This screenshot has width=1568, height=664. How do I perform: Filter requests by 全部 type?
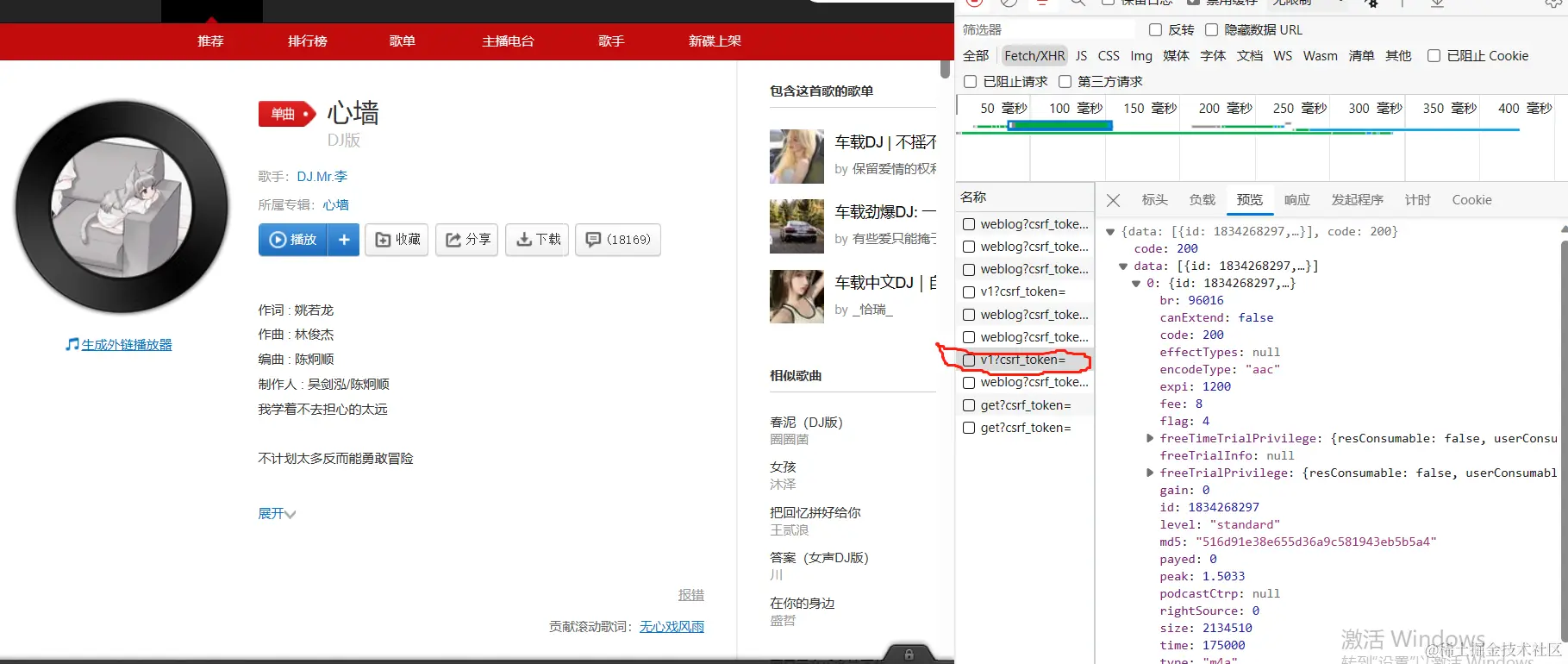tap(976, 56)
